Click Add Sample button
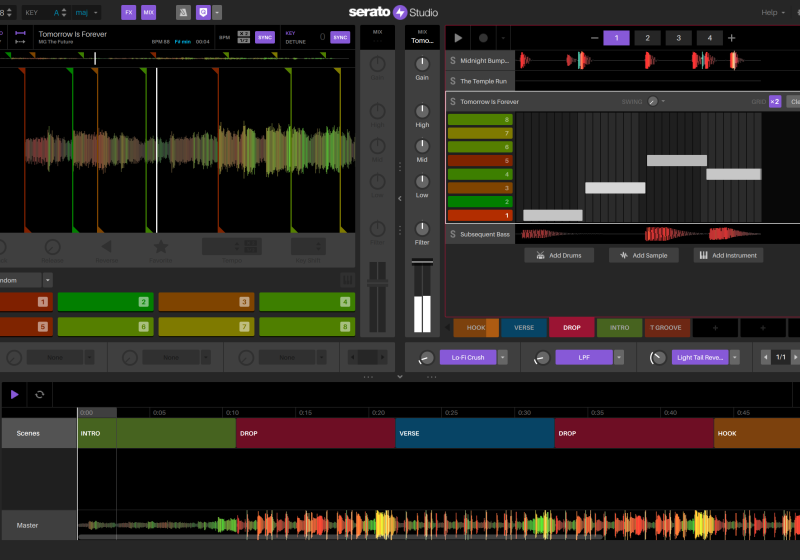 pos(644,255)
